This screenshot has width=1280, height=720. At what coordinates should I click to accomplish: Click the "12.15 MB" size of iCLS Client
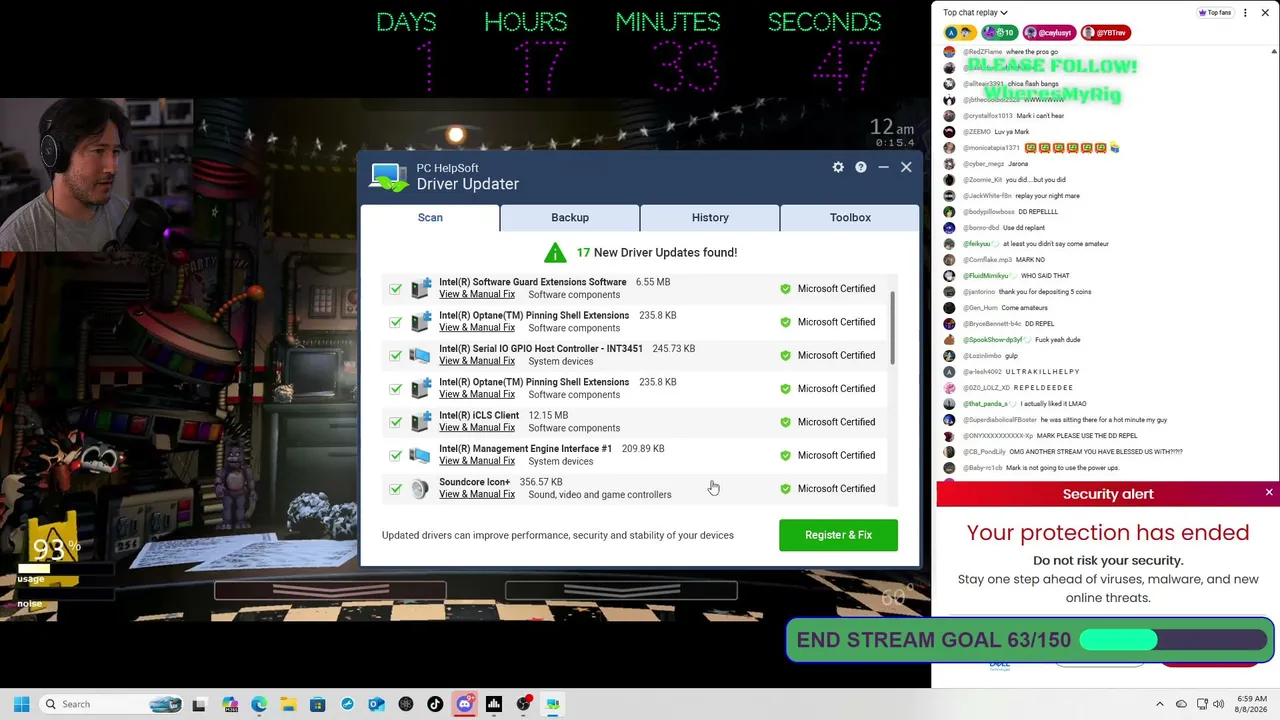(x=547, y=415)
